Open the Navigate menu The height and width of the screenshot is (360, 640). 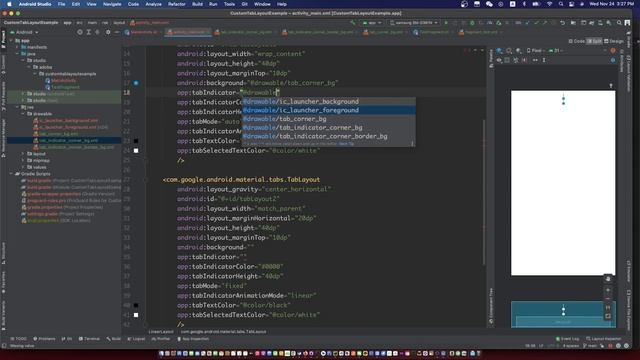pyautogui.click(x=112, y=4)
